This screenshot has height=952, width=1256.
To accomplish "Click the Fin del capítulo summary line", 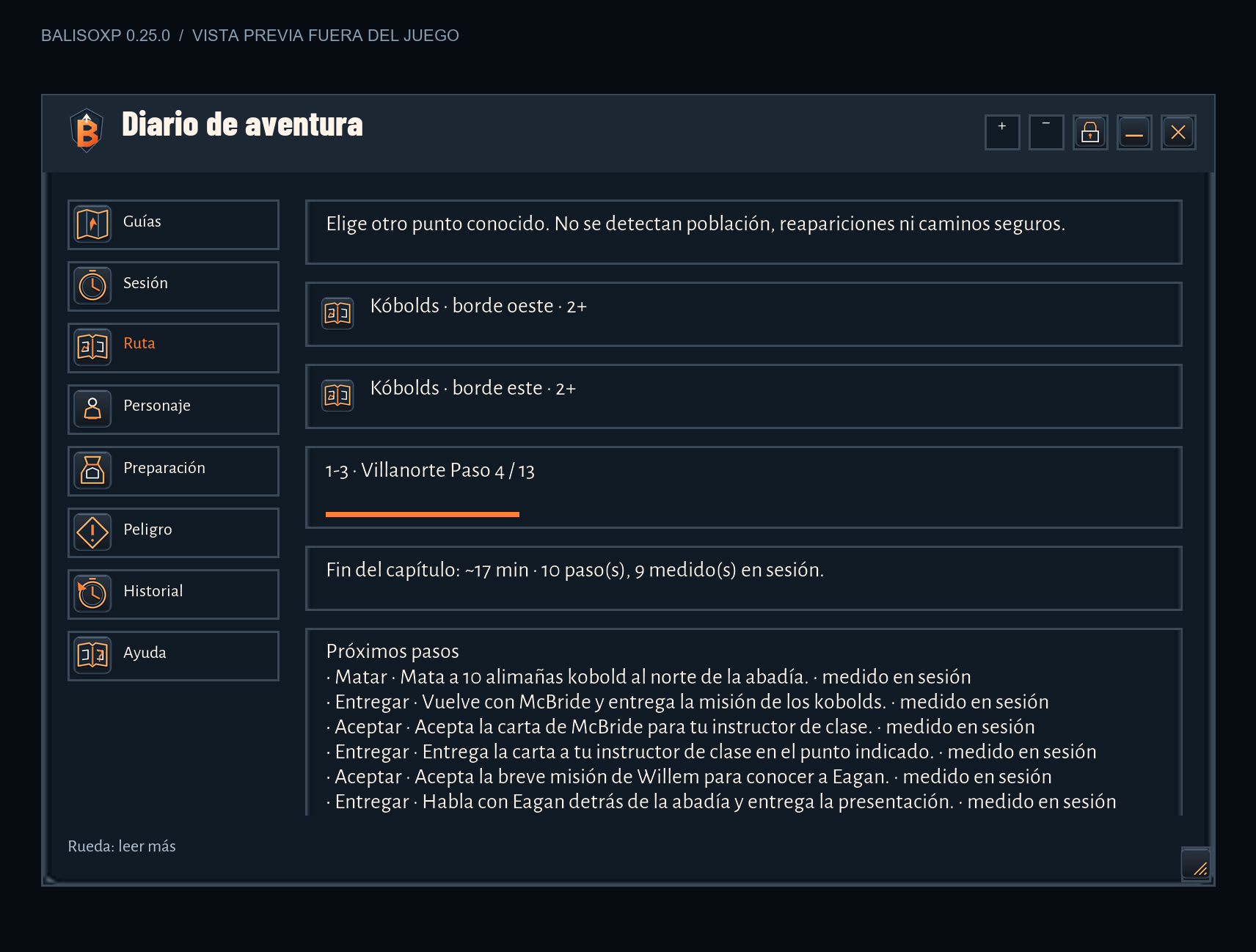I will 574,570.
